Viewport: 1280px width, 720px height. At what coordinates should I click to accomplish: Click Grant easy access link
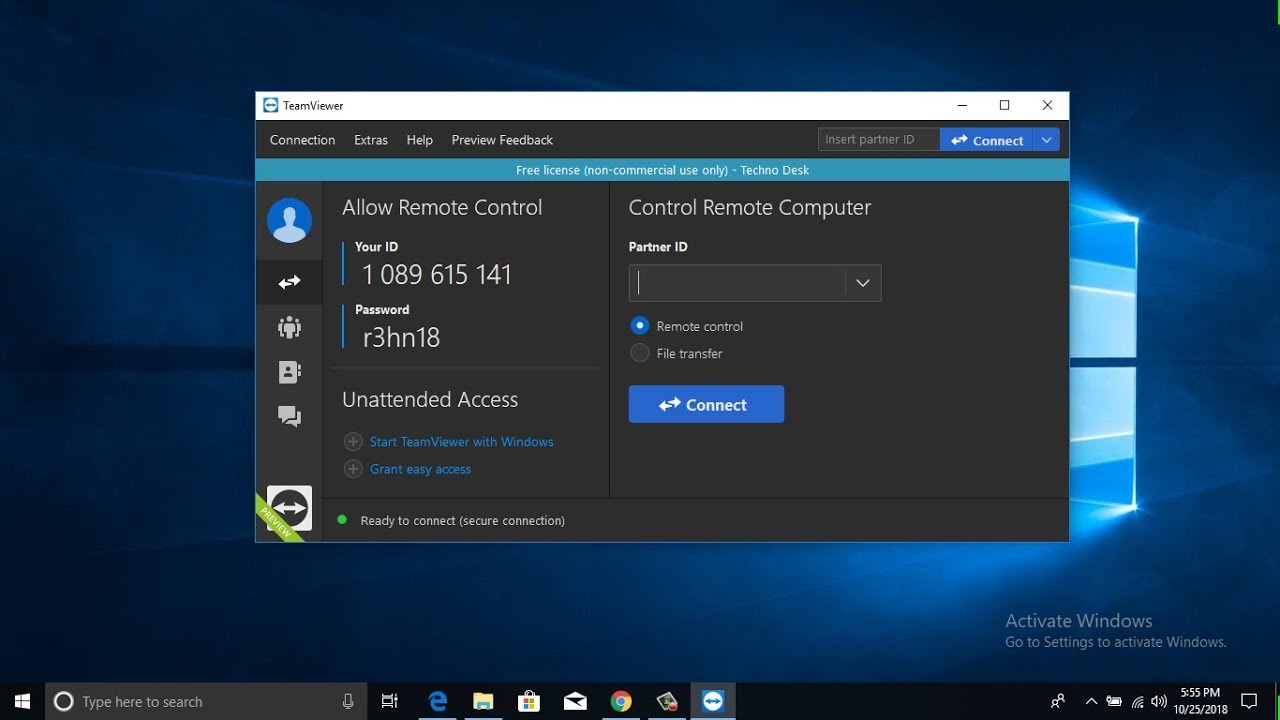pos(420,469)
